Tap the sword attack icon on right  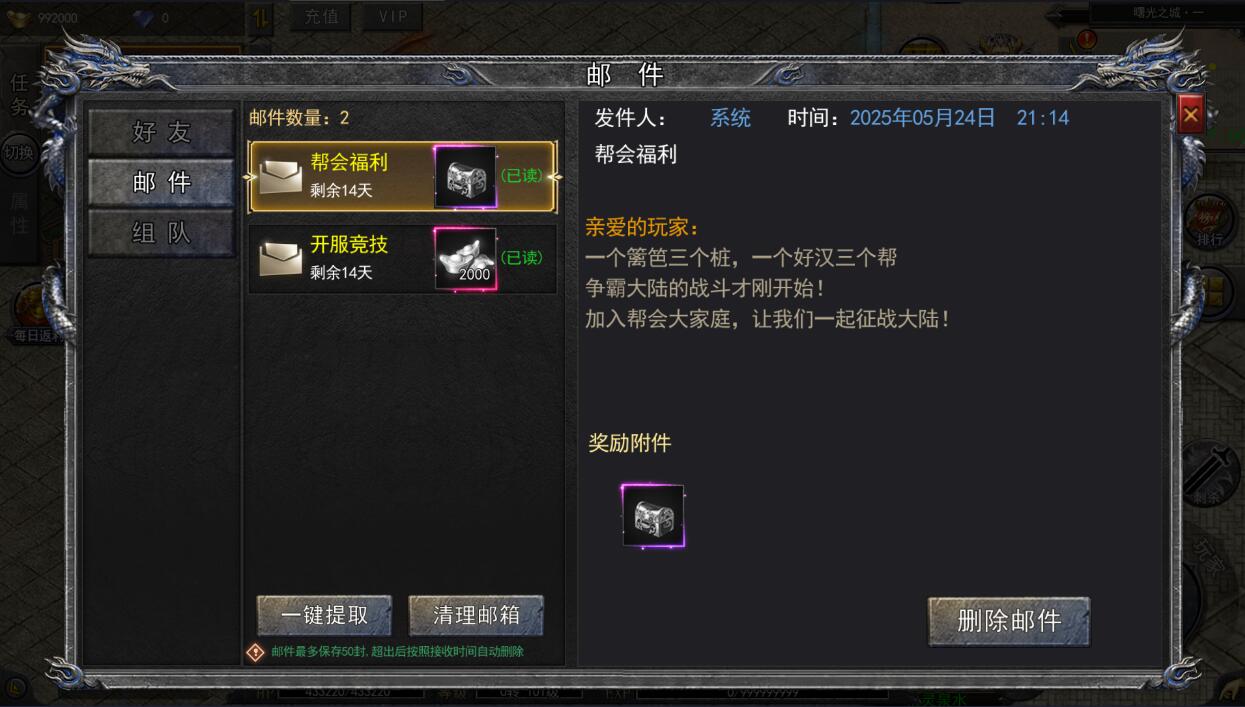tap(1211, 468)
